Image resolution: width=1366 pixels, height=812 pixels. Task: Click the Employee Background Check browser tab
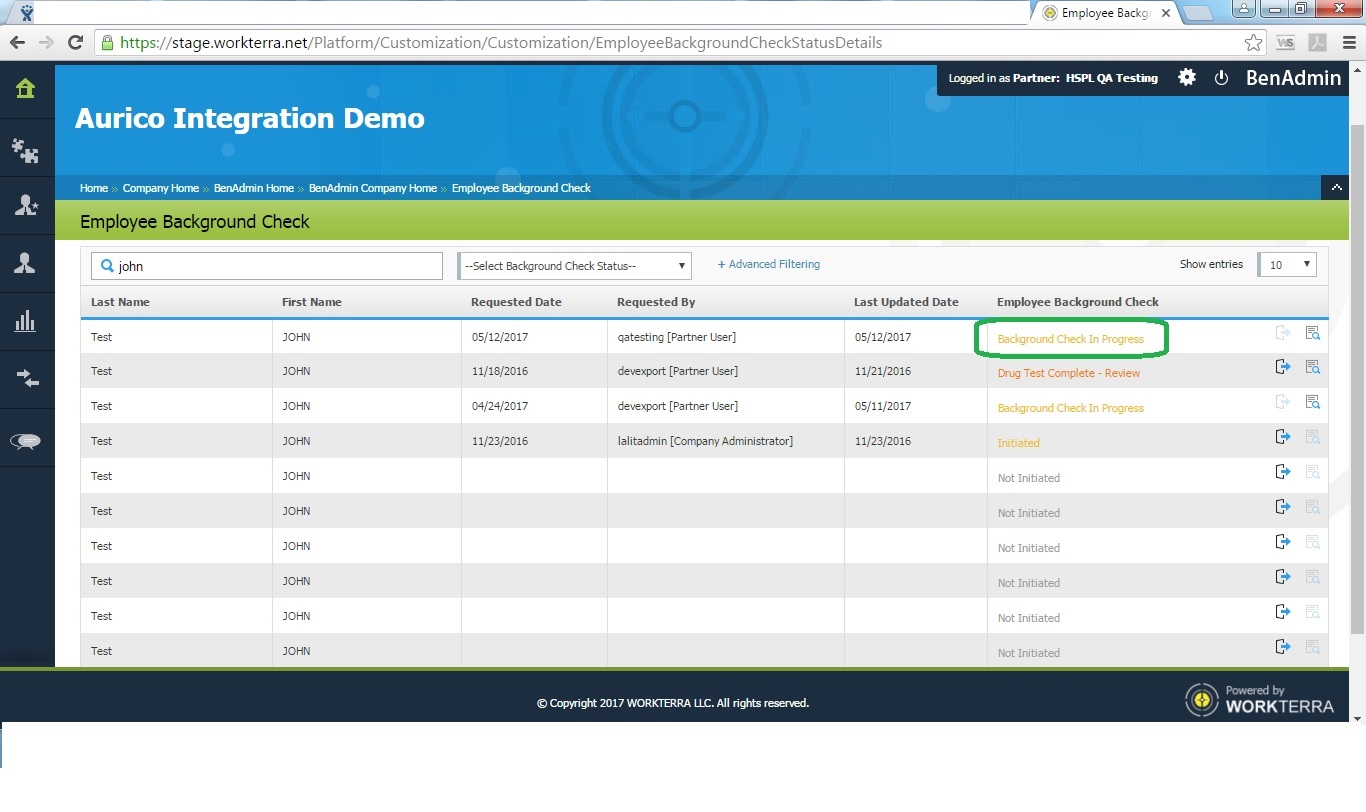click(1107, 13)
